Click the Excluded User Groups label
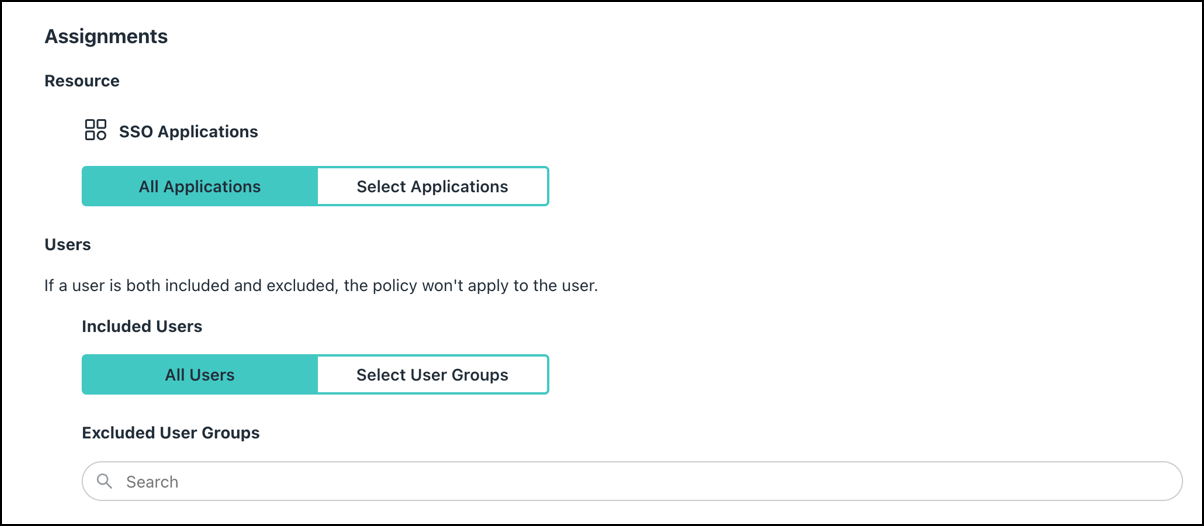Viewport: 1204px width, 526px height. 171,433
